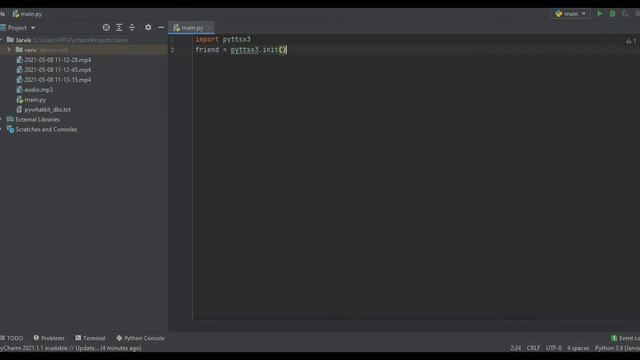640x360 pixels.
Task: Open the main run configuration dropdown
Action: [571, 13]
